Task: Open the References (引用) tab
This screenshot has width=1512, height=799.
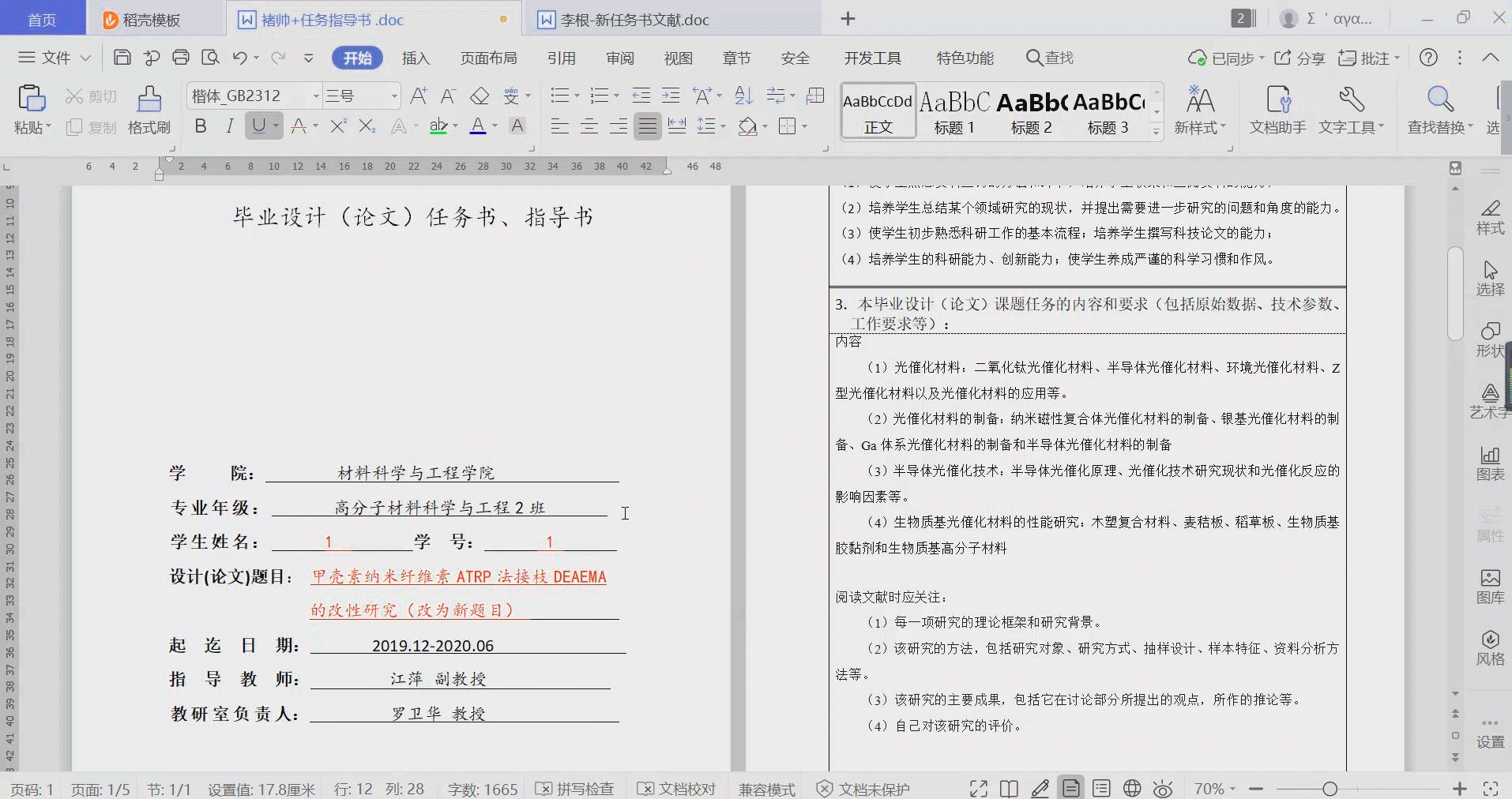Action: coord(561,58)
